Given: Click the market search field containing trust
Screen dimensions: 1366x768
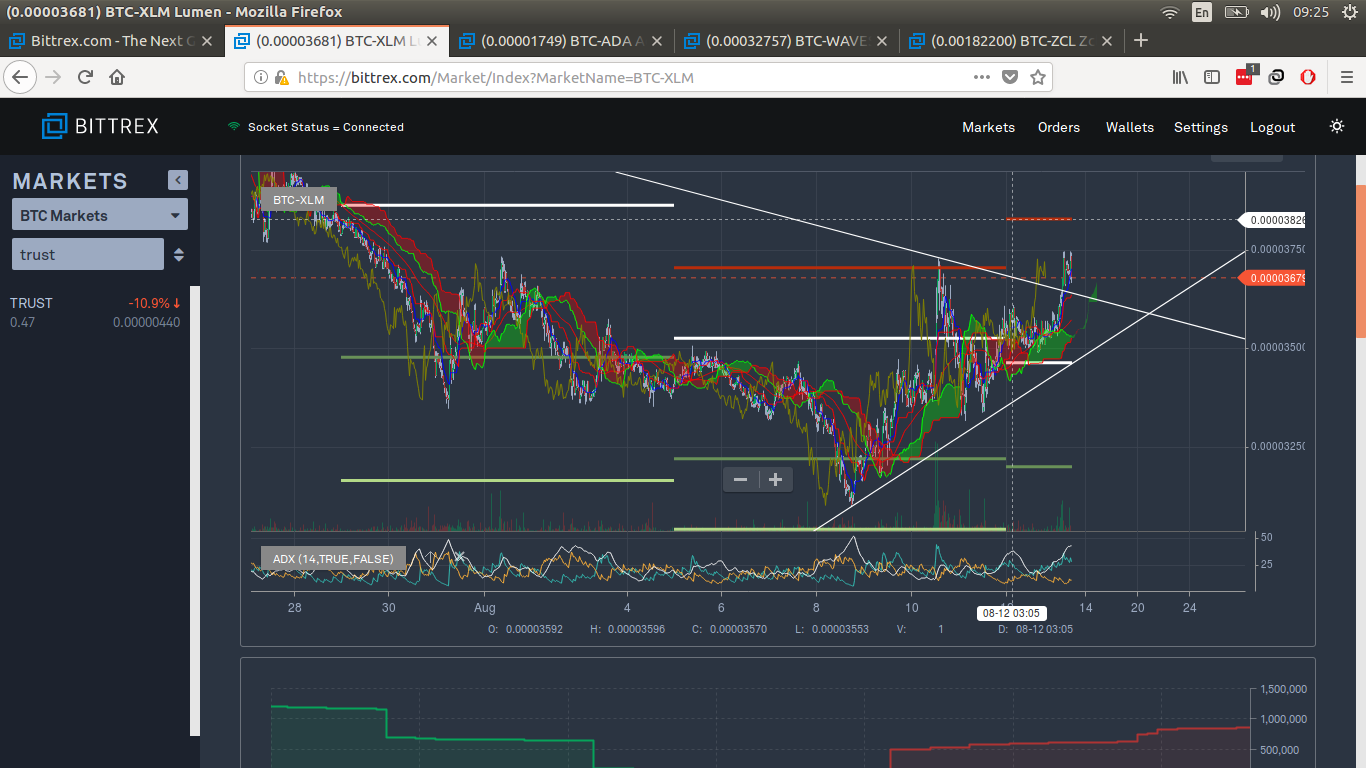Looking at the screenshot, I should tap(88, 254).
